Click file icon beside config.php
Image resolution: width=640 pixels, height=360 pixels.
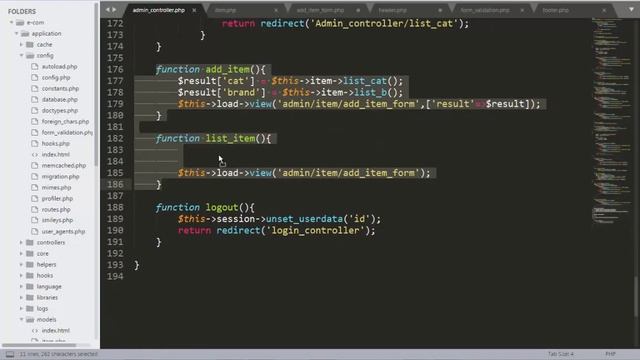pyautogui.click(x=35, y=78)
